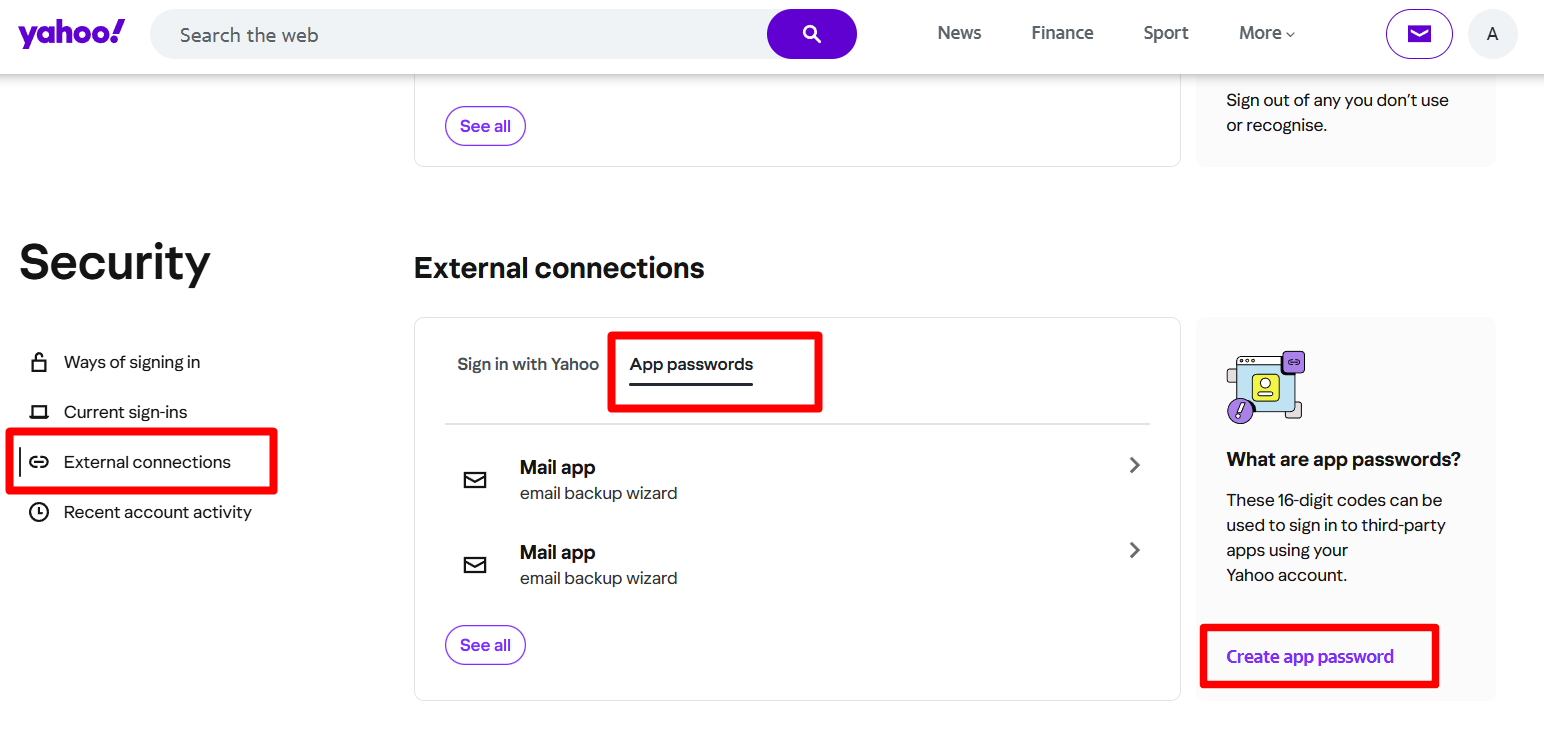Click the padlock icon beside Ways of signing in
This screenshot has height=747, width=1544.
coord(39,362)
